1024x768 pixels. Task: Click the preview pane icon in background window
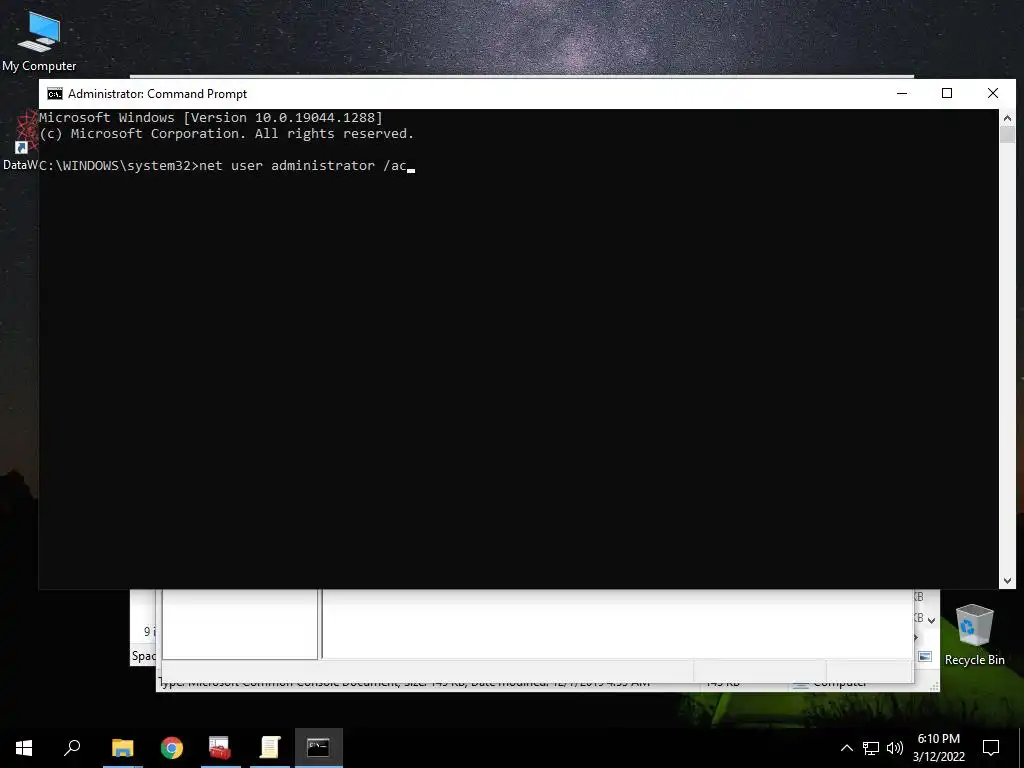[925, 656]
